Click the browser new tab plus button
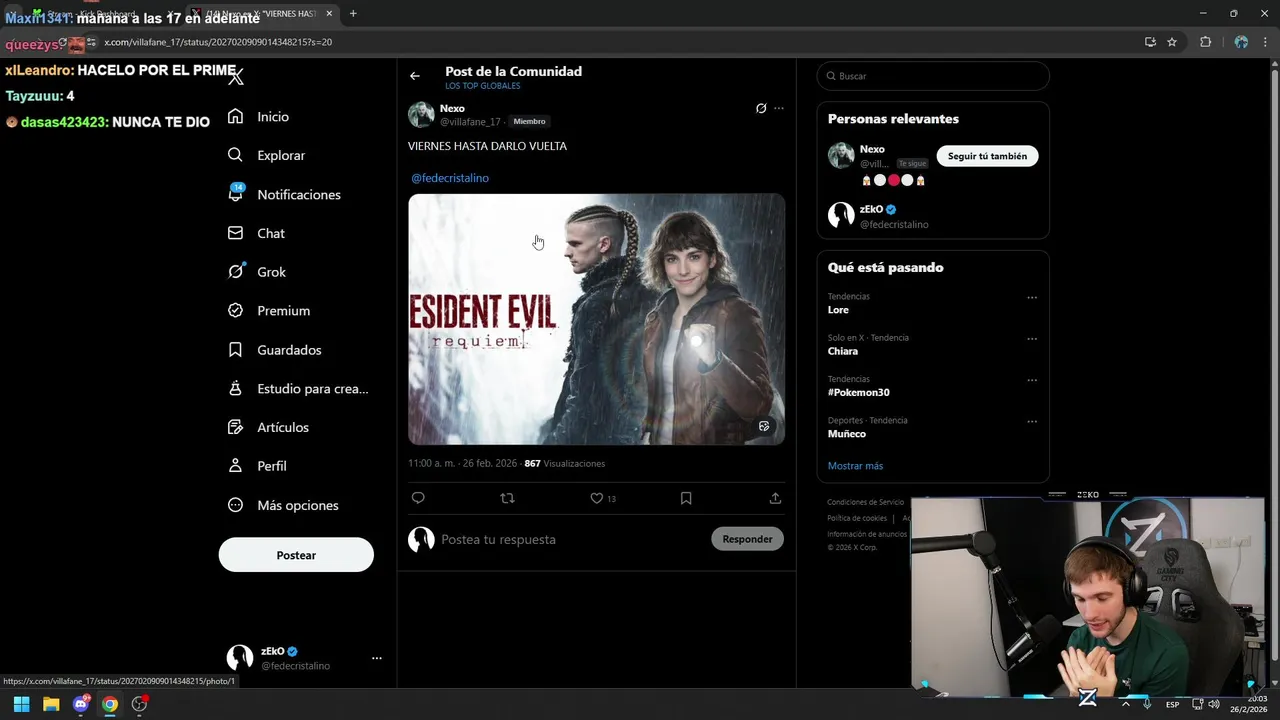 [353, 14]
